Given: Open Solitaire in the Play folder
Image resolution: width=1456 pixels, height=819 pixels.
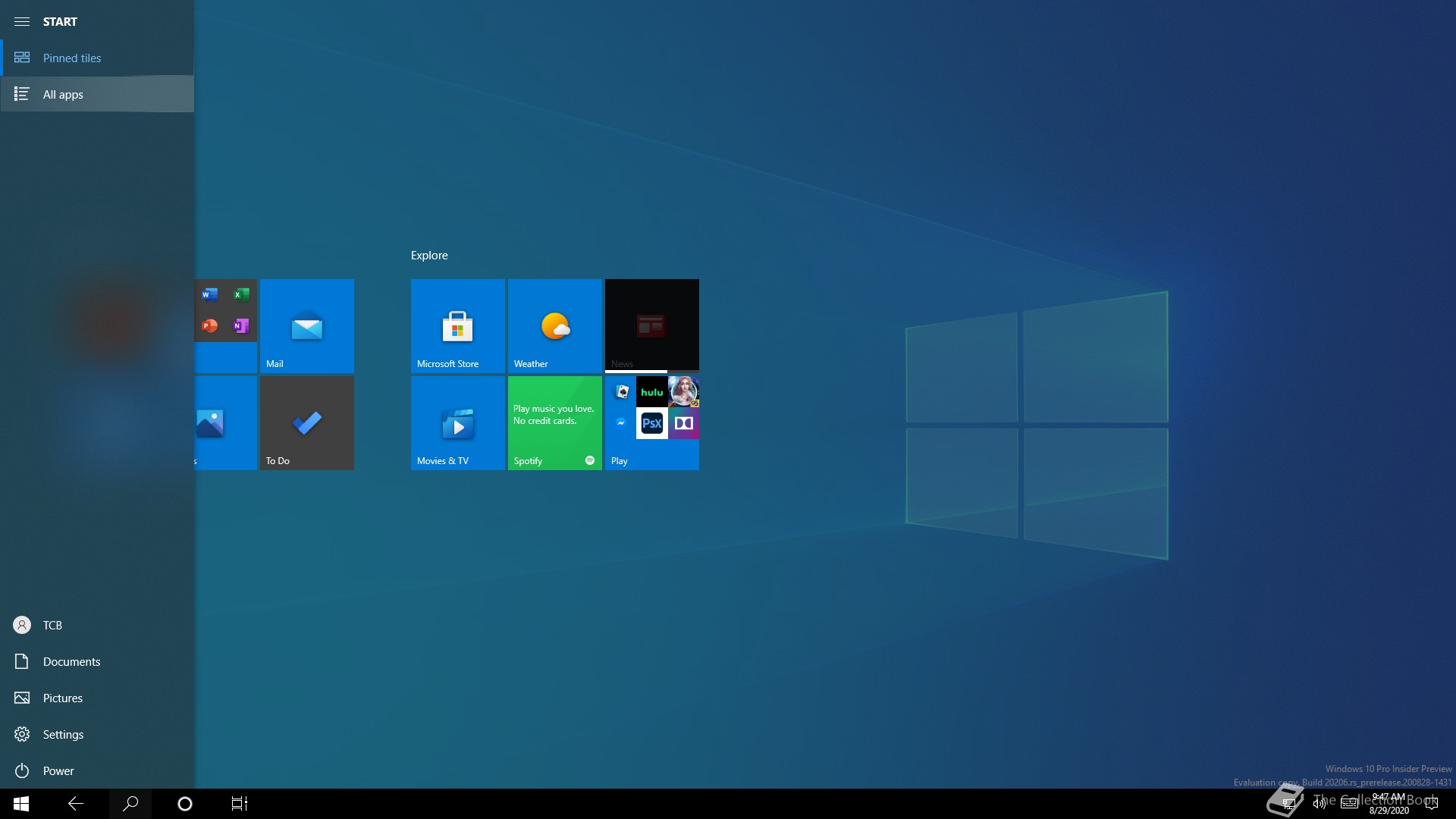Looking at the screenshot, I should click(x=621, y=392).
